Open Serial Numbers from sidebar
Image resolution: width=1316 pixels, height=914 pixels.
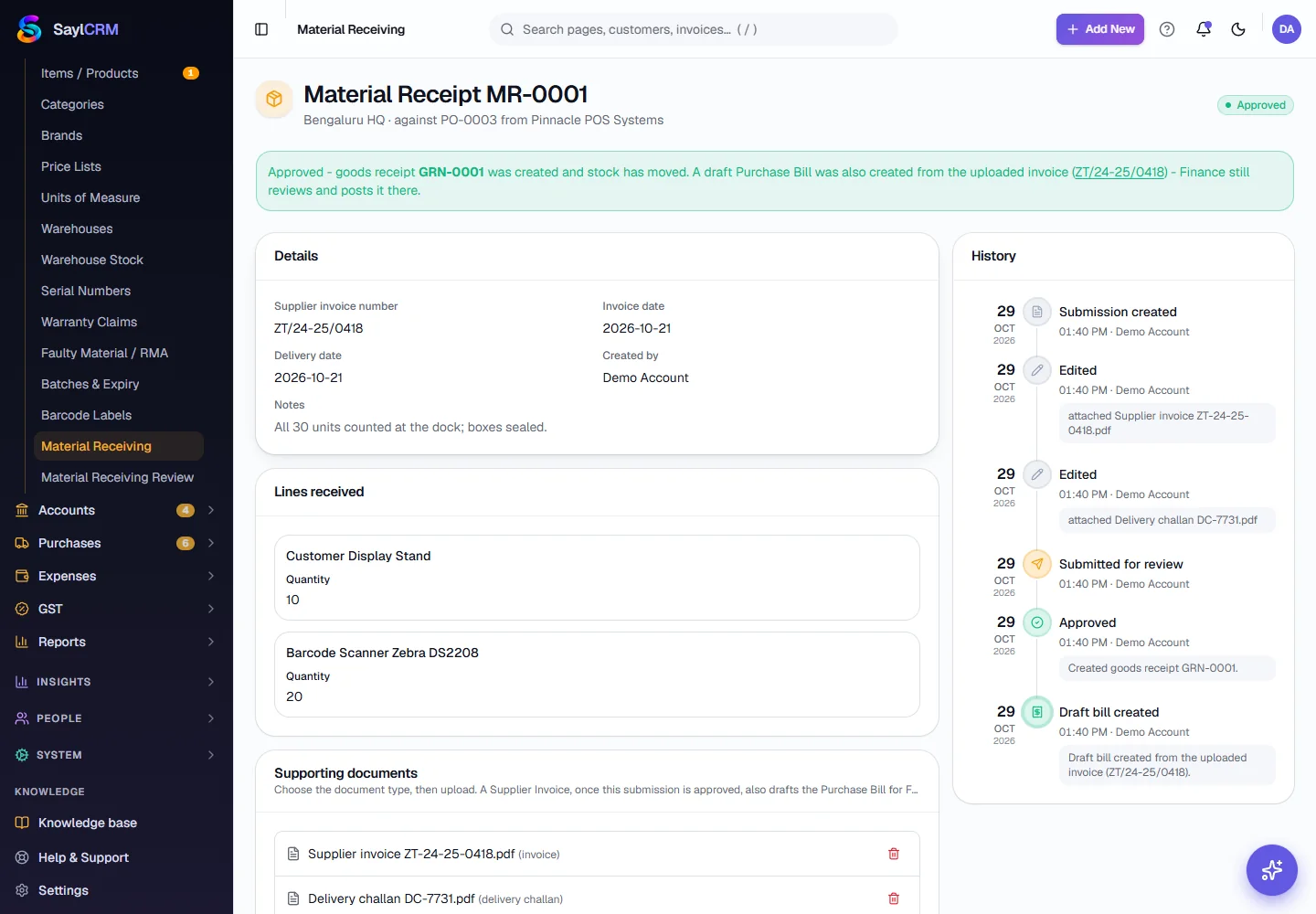pyautogui.click(x=119, y=291)
